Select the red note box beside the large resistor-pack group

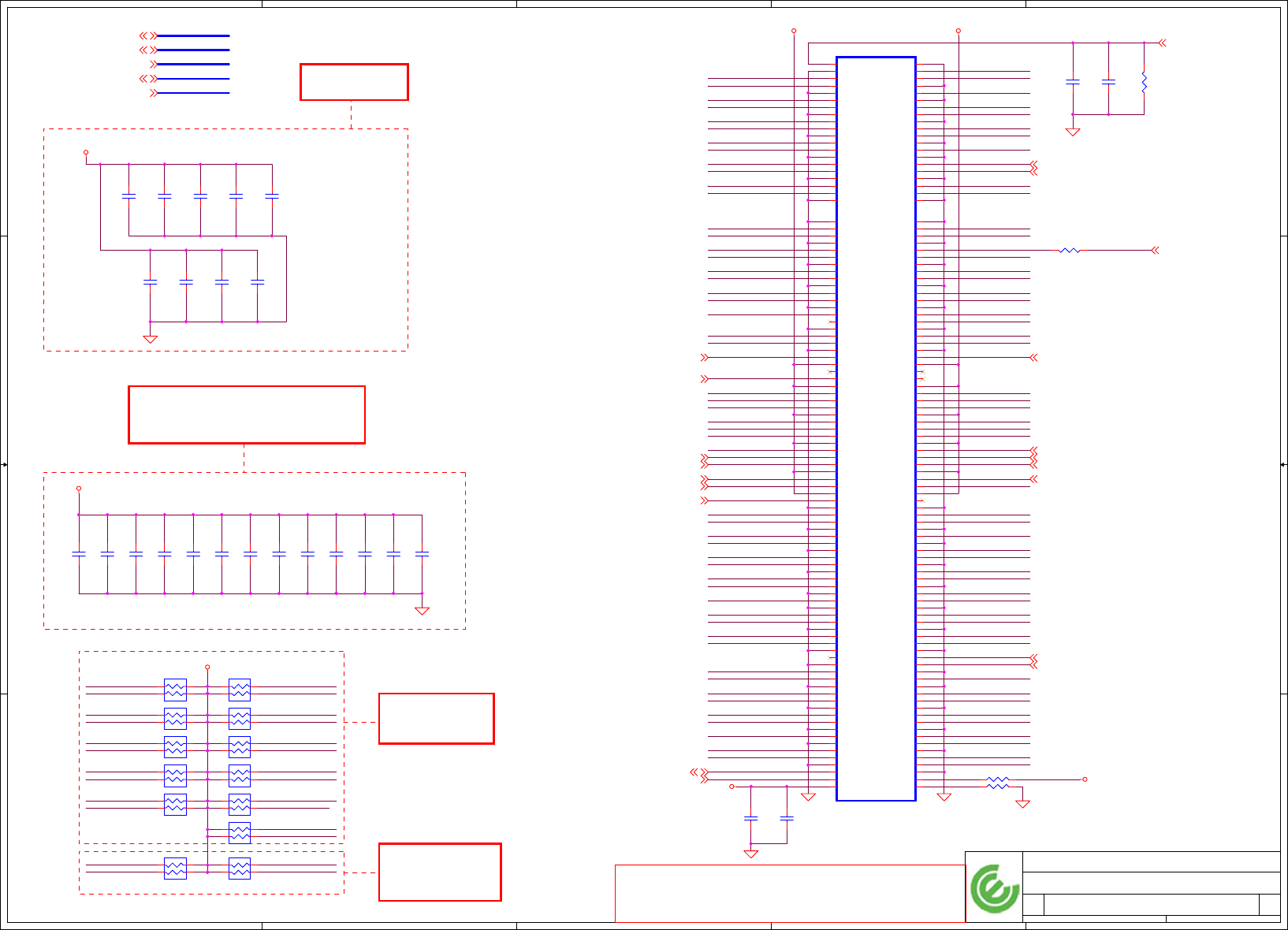(437, 718)
